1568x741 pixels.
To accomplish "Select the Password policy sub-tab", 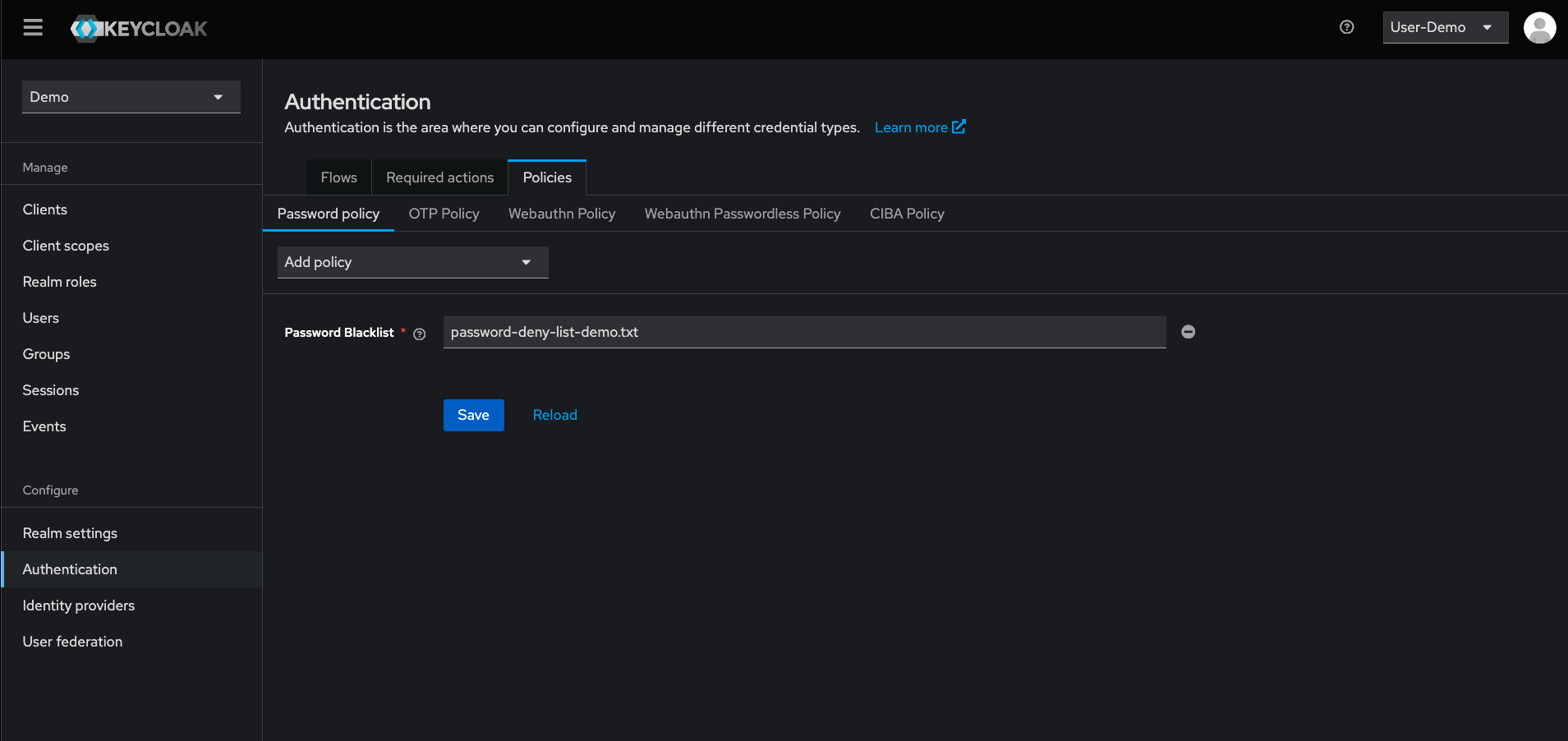I will click(329, 214).
